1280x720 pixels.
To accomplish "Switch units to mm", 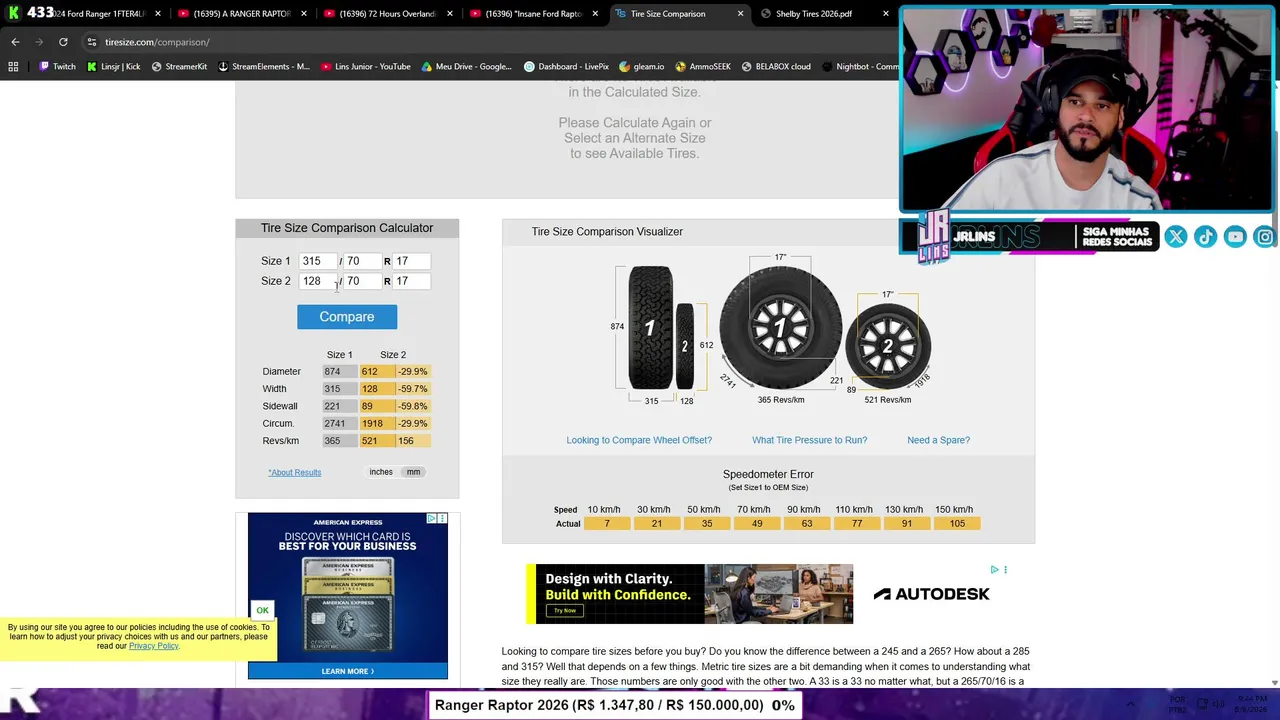I will point(413,472).
